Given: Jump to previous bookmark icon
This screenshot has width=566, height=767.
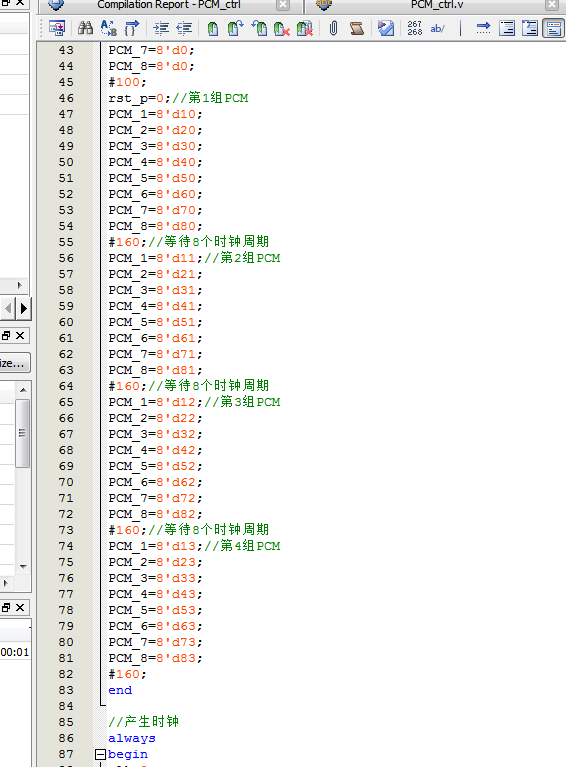Looking at the screenshot, I should coord(259,28).
